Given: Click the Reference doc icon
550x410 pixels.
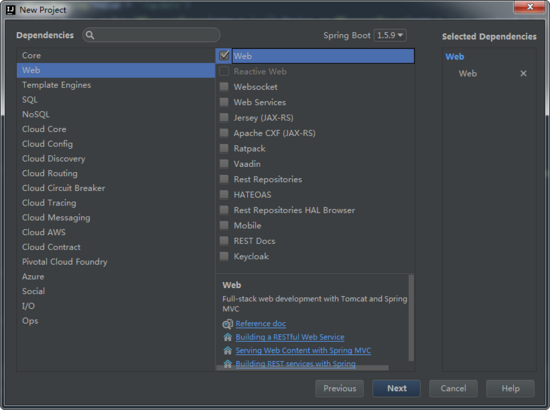Looking at the screenshot, I should (x=227, y=324).
